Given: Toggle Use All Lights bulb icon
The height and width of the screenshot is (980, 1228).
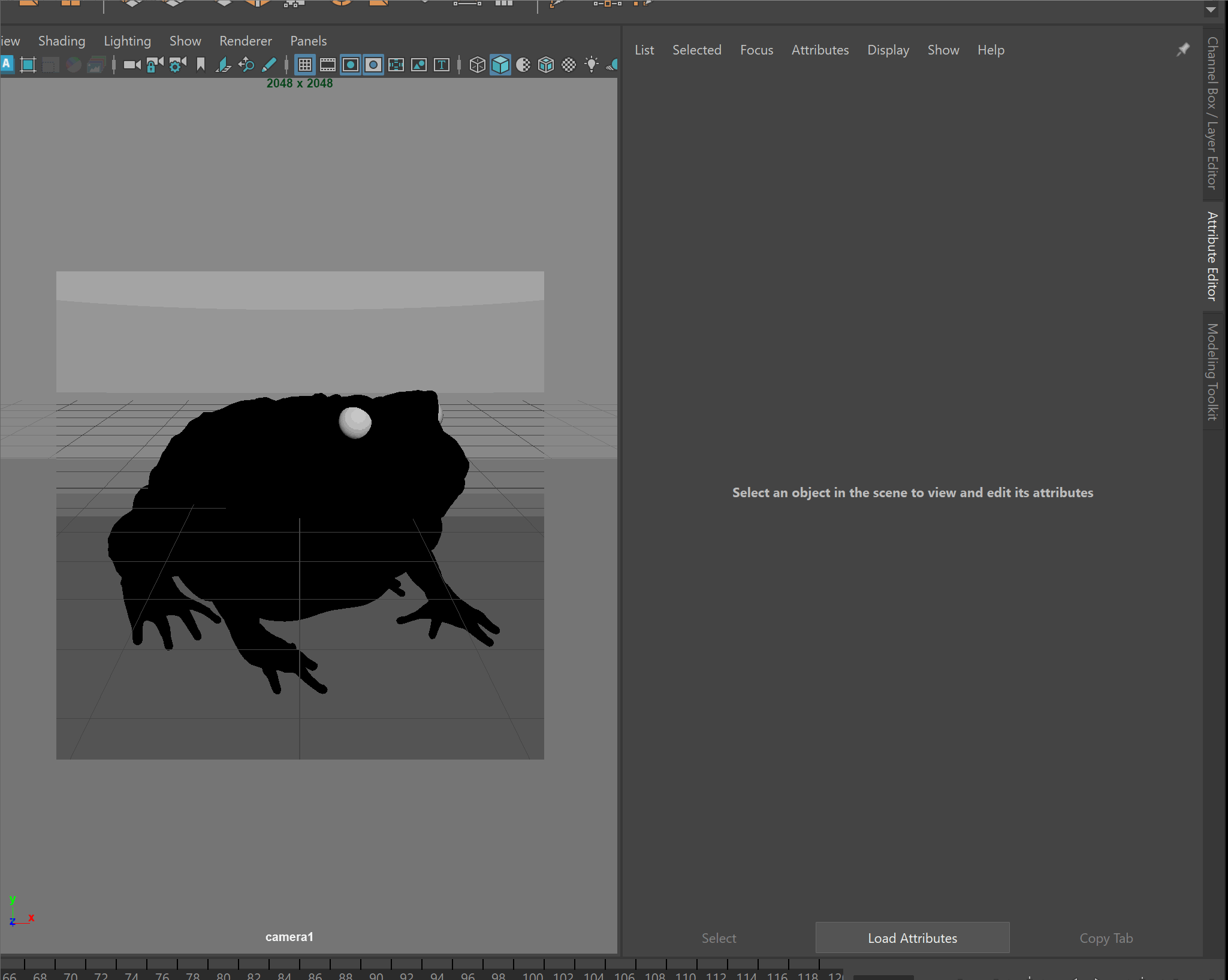Looking at the screenshot, I should pos(592,65).
